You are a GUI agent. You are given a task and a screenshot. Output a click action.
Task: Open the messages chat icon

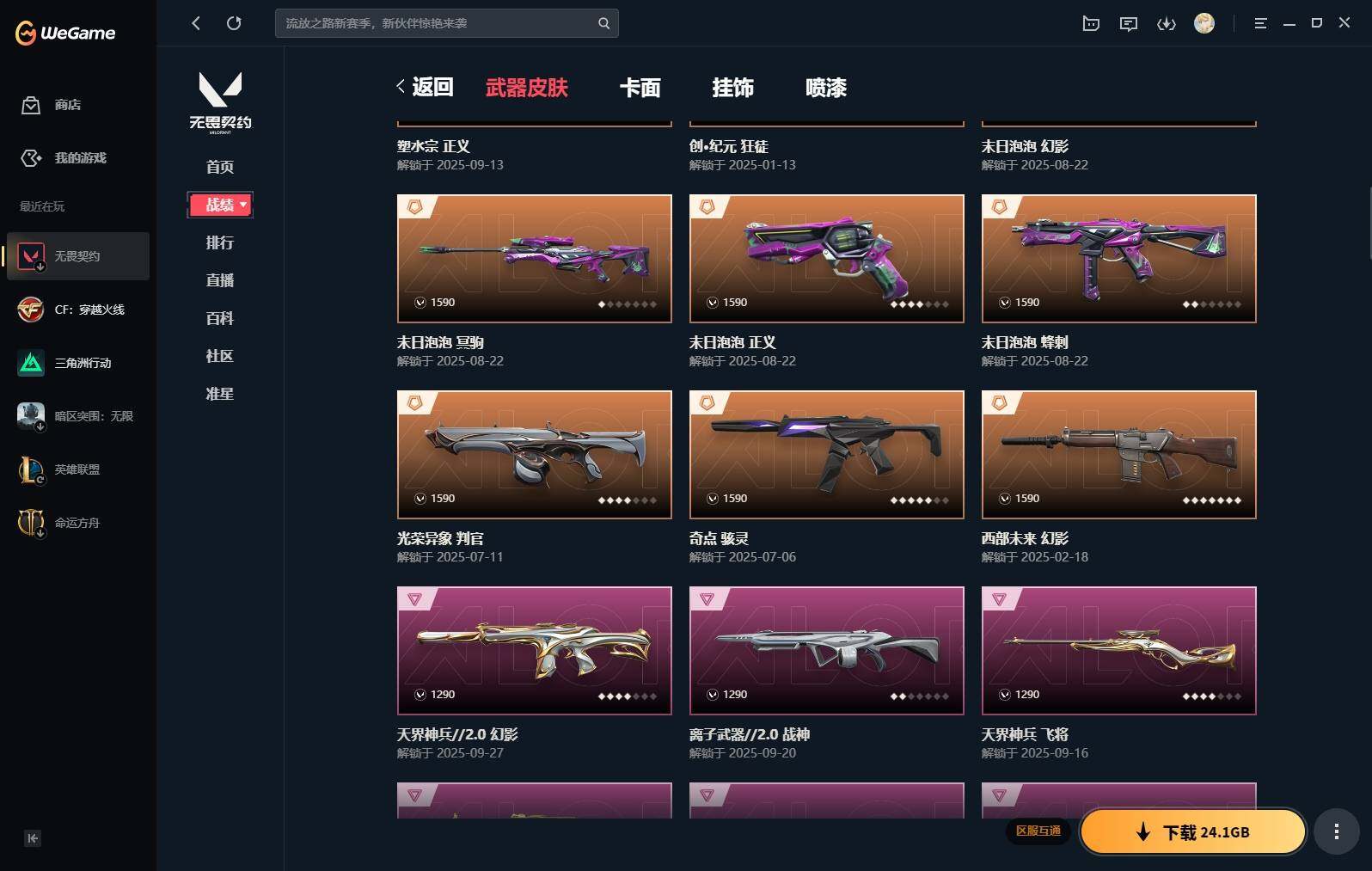[x=1129, y=23]
